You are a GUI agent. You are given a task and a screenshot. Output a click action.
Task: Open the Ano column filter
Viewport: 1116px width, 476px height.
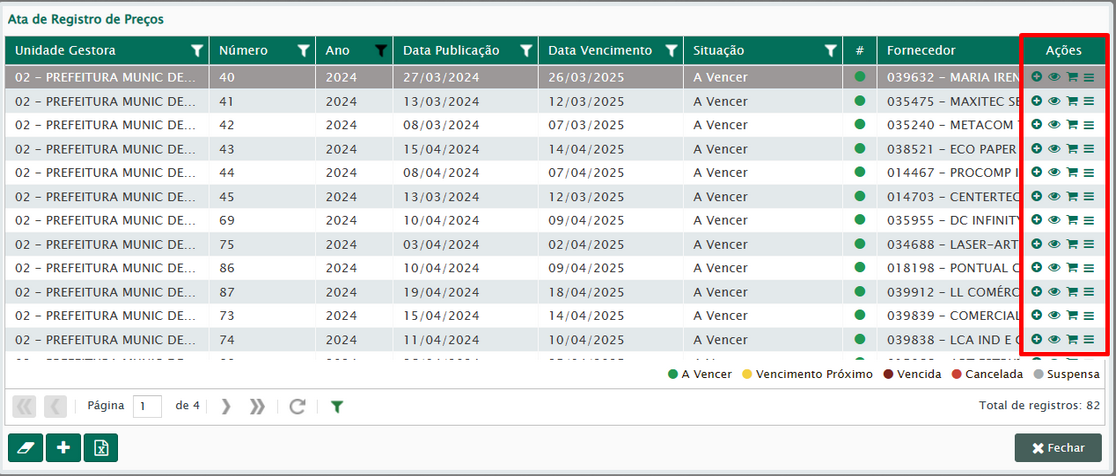380,51
